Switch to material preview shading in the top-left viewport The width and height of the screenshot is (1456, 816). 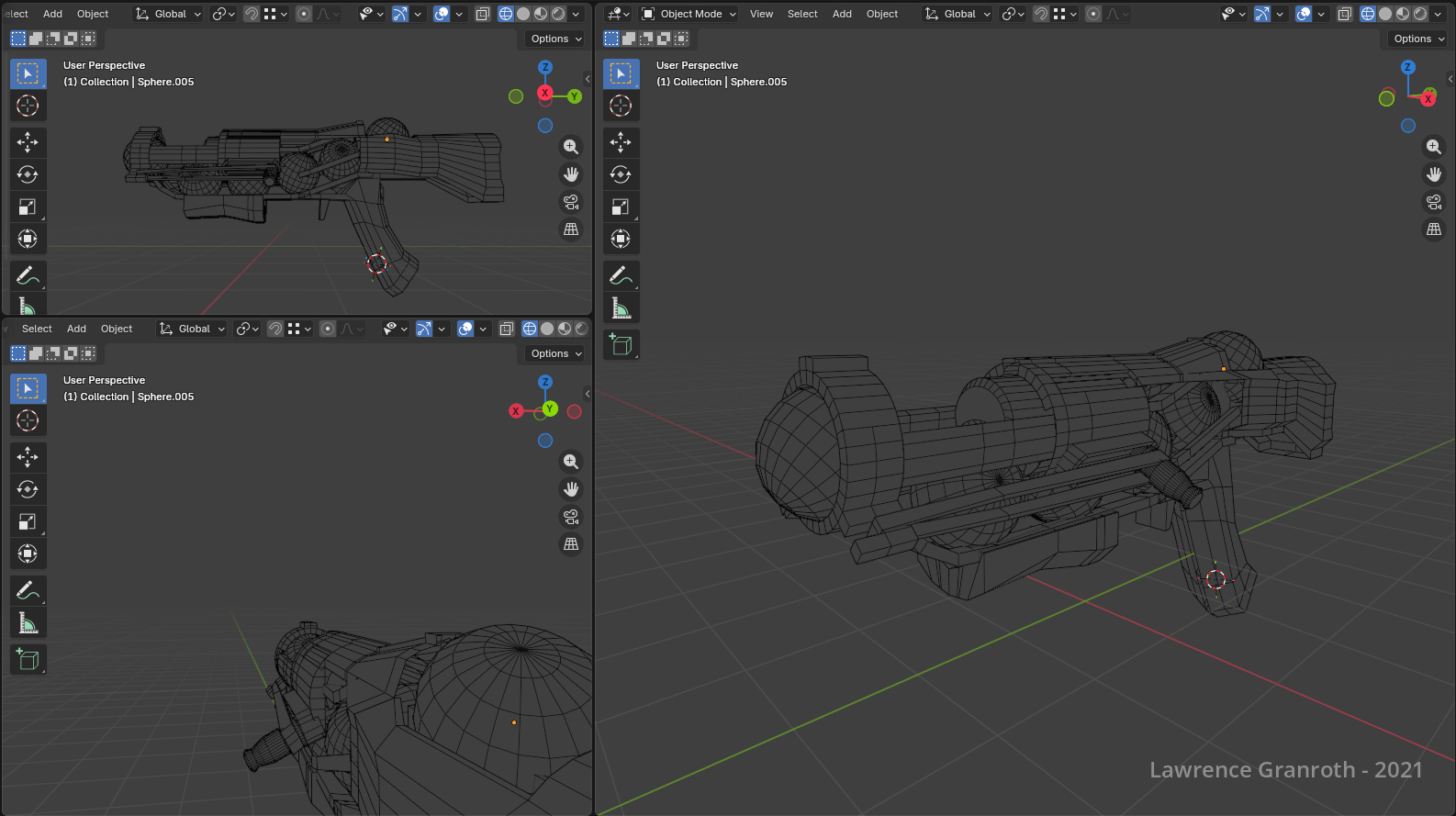tap(541, 14)
